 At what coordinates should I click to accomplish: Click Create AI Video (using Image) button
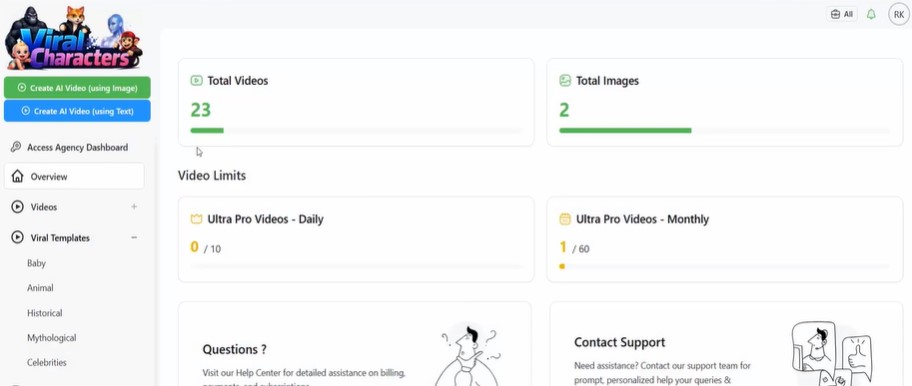click(x=77, y=88)
